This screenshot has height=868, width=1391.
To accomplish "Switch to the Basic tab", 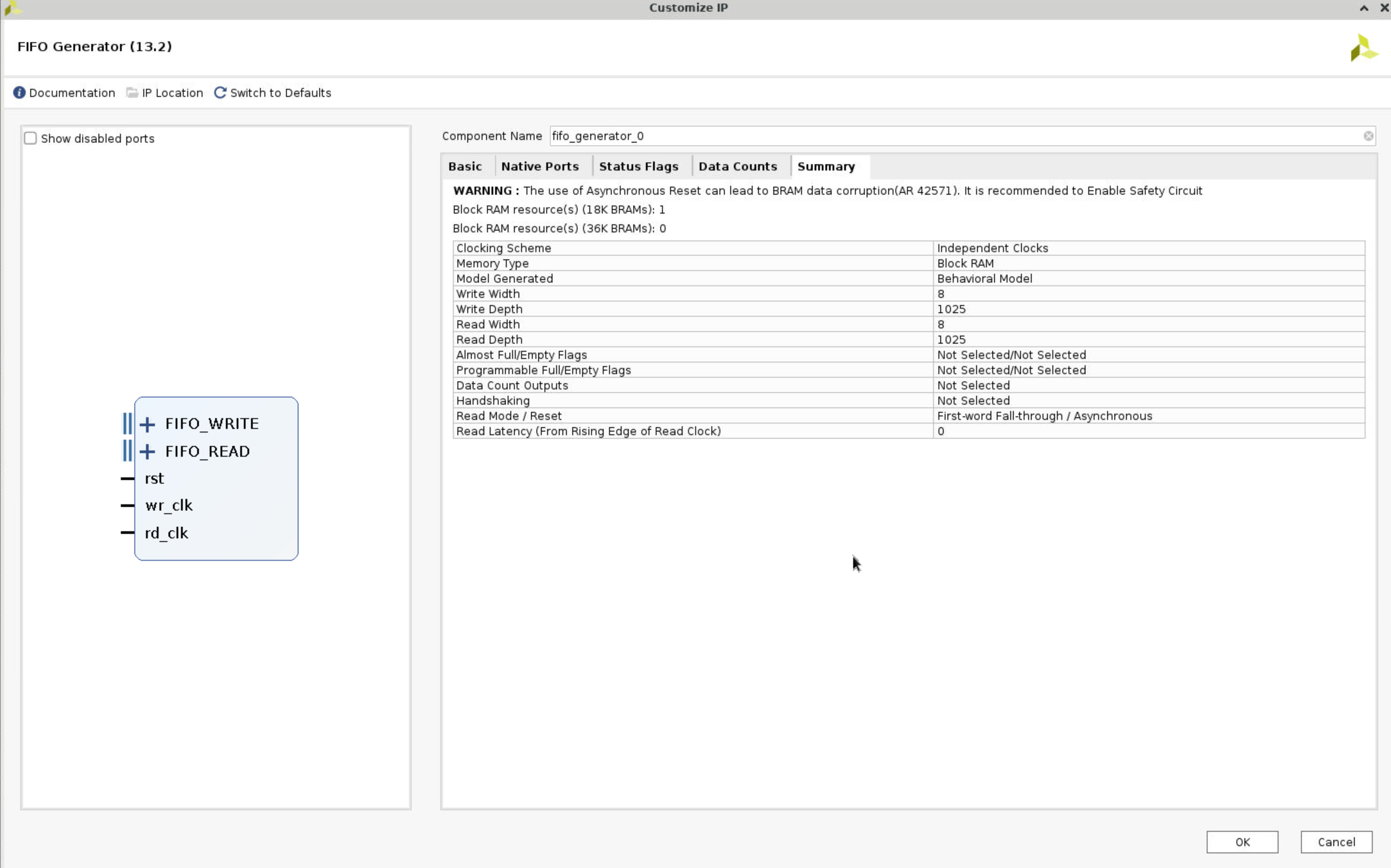I will (x=464, y=165).
